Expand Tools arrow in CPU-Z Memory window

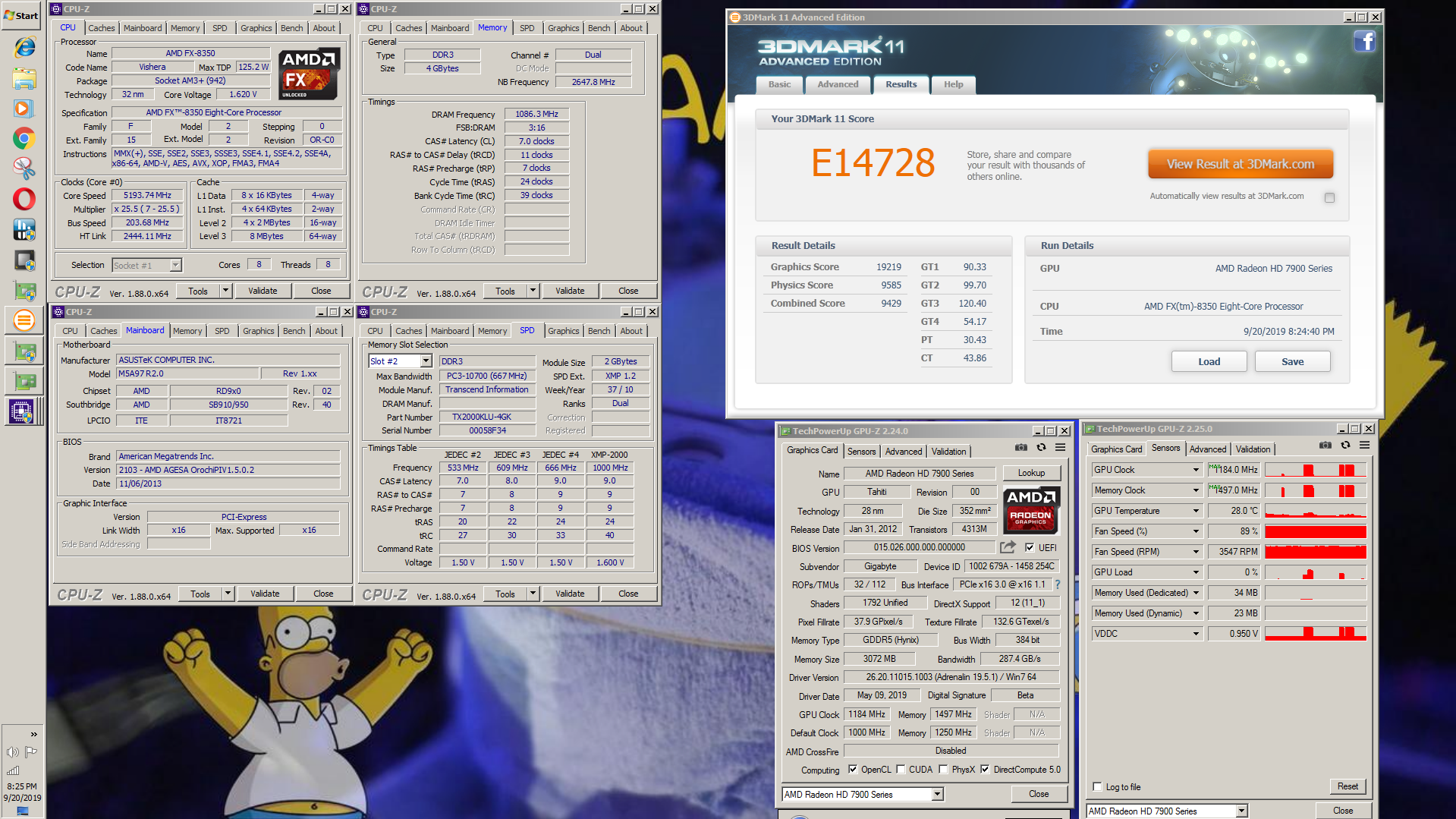point(533,291)
